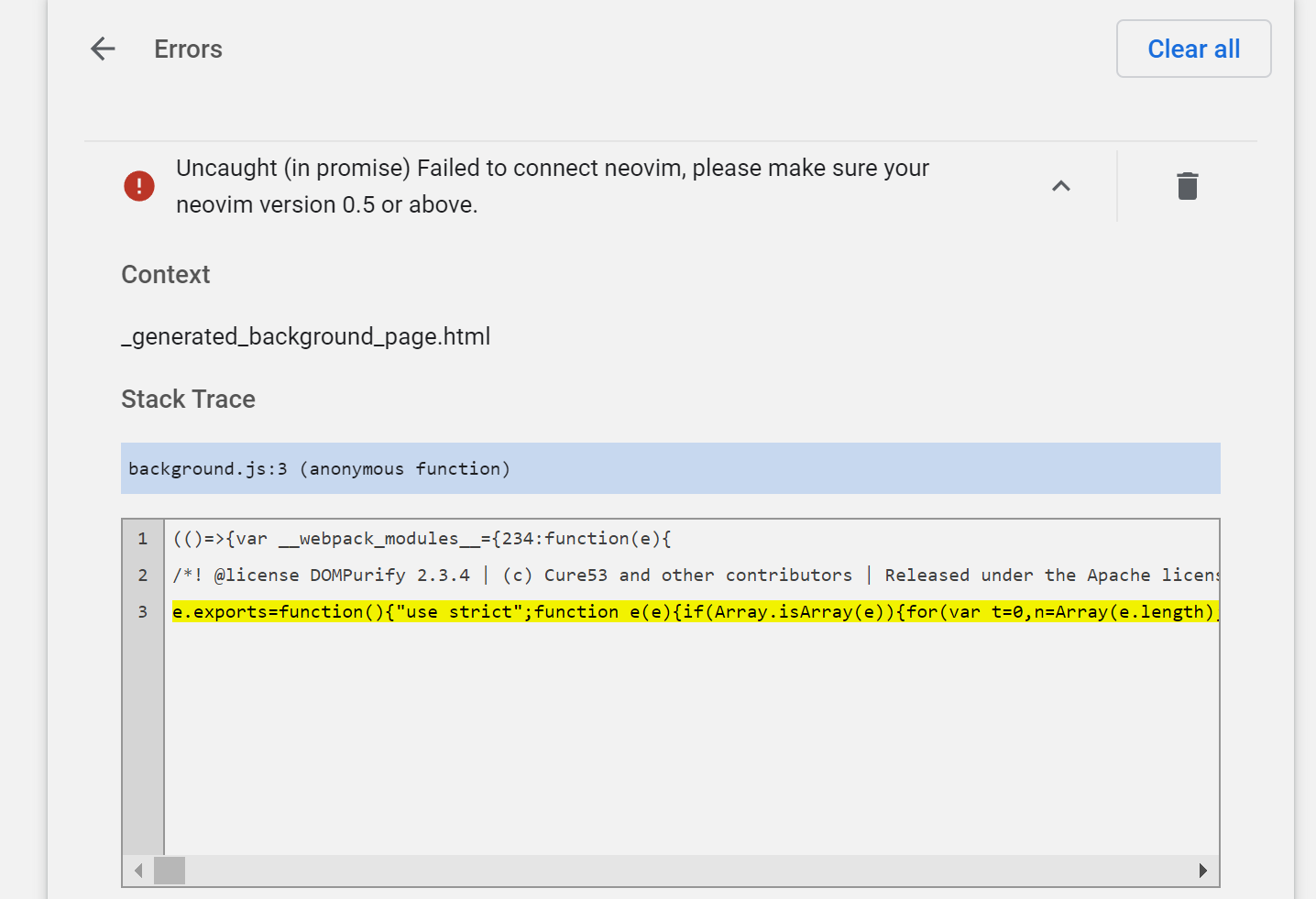This screenshot has height=899, width=1316.
Task: Click the chevron to collapse the error details
Action: pyautogui.click(x=1060, y=186)
